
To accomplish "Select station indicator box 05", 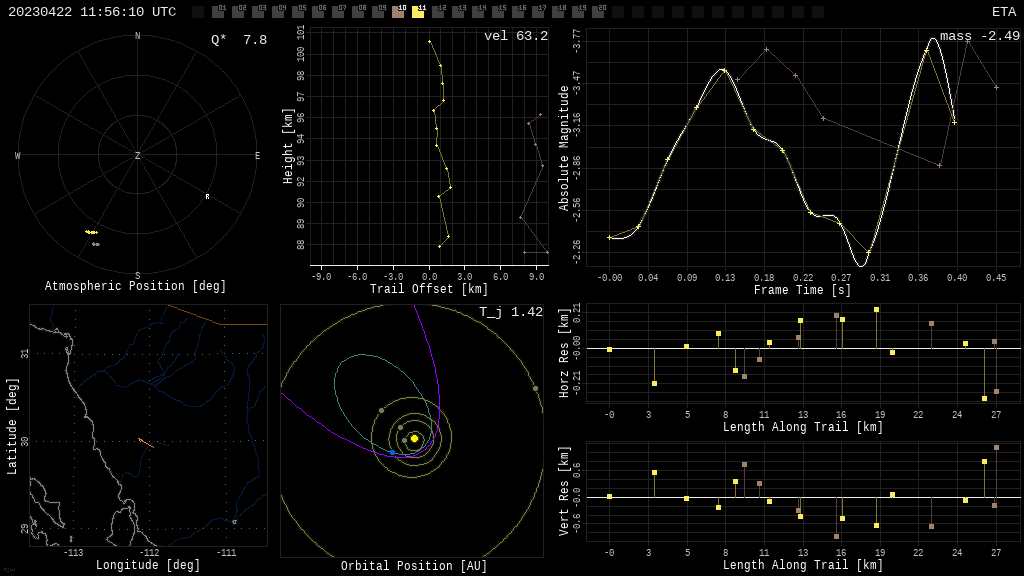I will coord(298,12).
